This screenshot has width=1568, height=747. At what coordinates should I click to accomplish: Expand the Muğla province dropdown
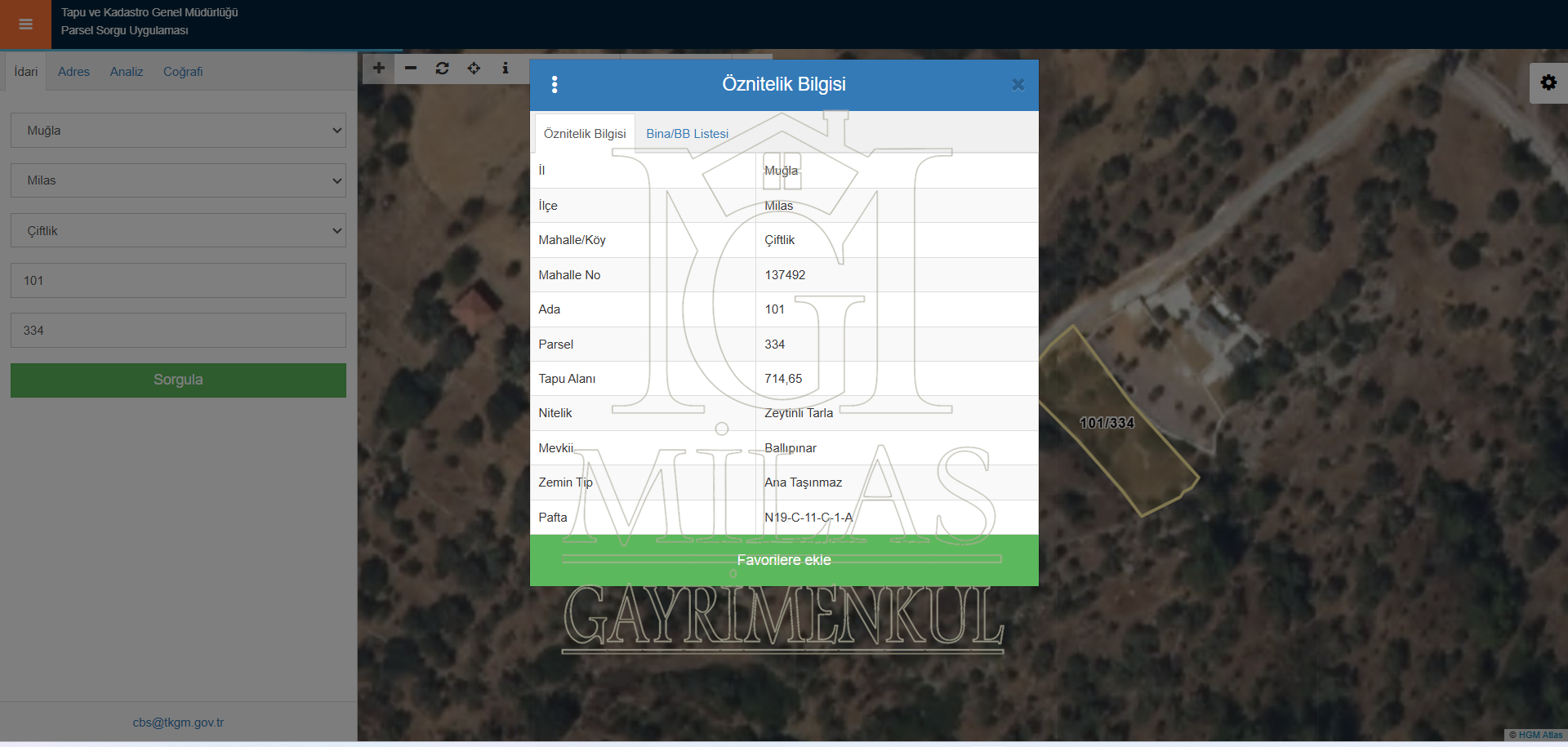click(178, 131)
